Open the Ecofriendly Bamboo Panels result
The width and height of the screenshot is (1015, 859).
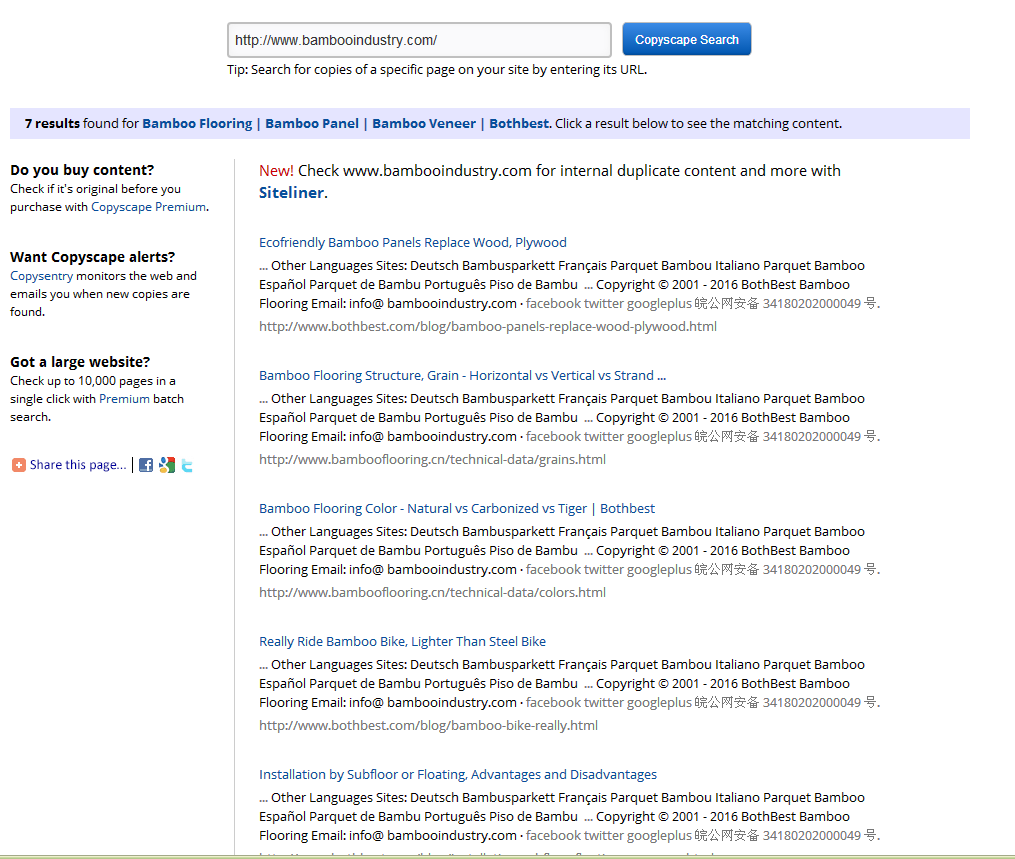[412, 243]
